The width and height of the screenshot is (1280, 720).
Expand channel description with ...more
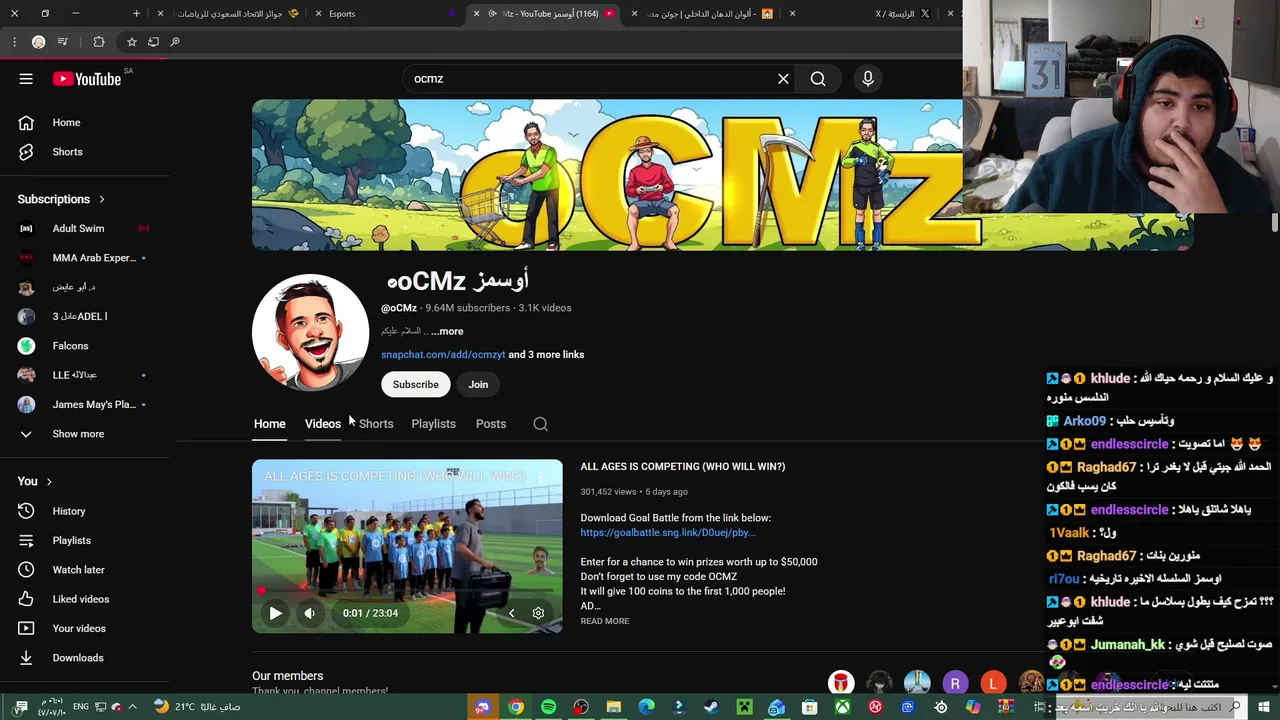(447, 331)
